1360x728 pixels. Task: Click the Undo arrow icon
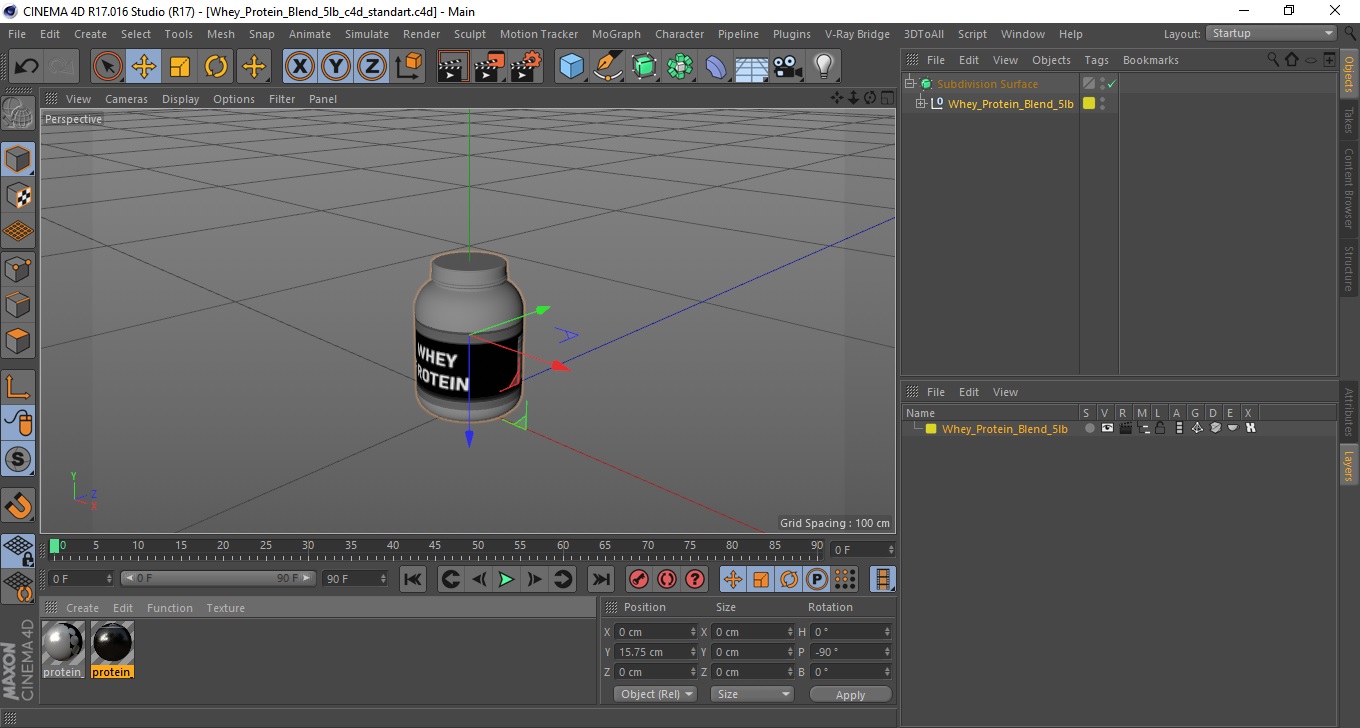[x=27, y=67]
